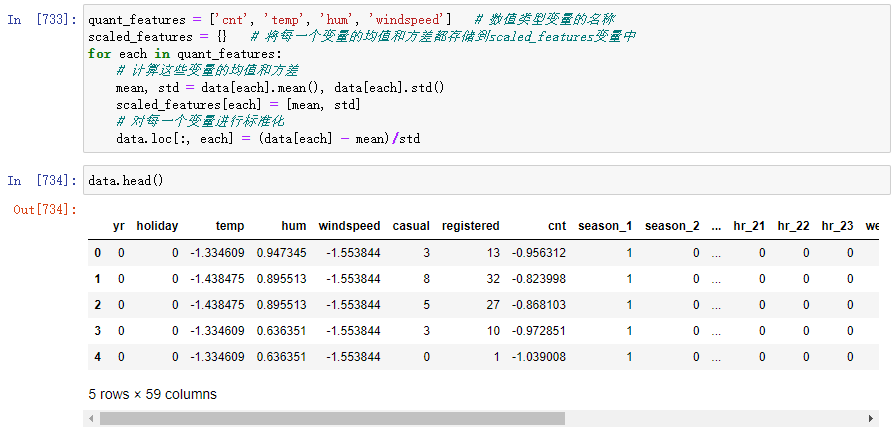891x430 pixels.
Task: Click the Out[734] output prompt
Action: (45, 210)
